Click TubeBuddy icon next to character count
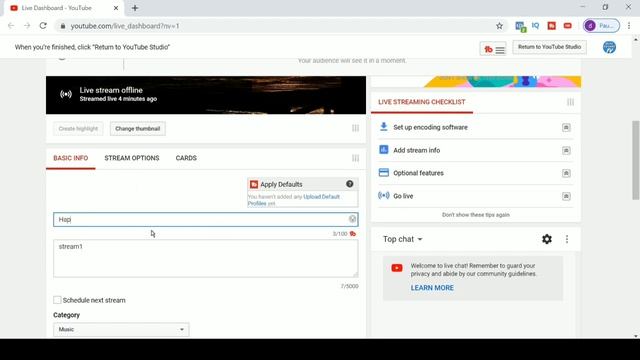The image size is (640, 360). (353, 234)
